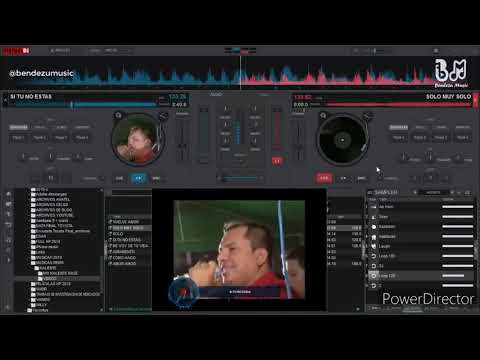Screen dimensions: 480x360
Task: Hit the CUE button on the left deck
Action: [x=119, y=178]
